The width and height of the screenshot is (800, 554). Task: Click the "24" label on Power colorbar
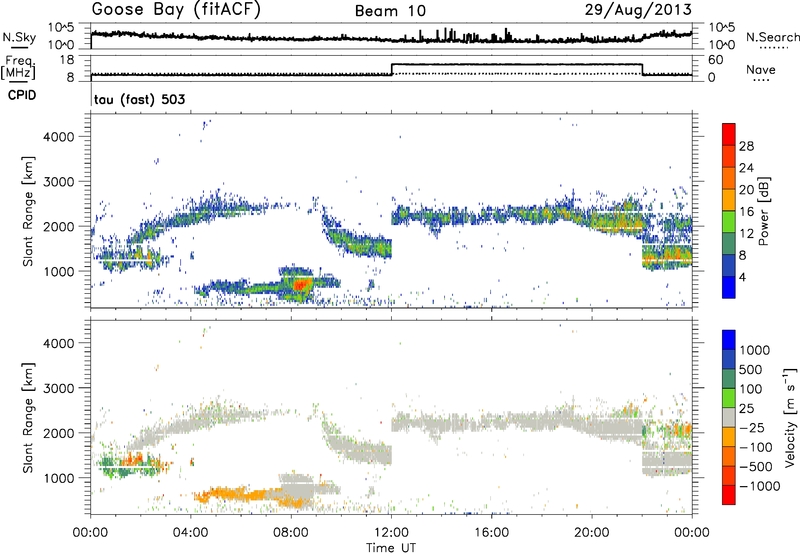click(746, 168)
